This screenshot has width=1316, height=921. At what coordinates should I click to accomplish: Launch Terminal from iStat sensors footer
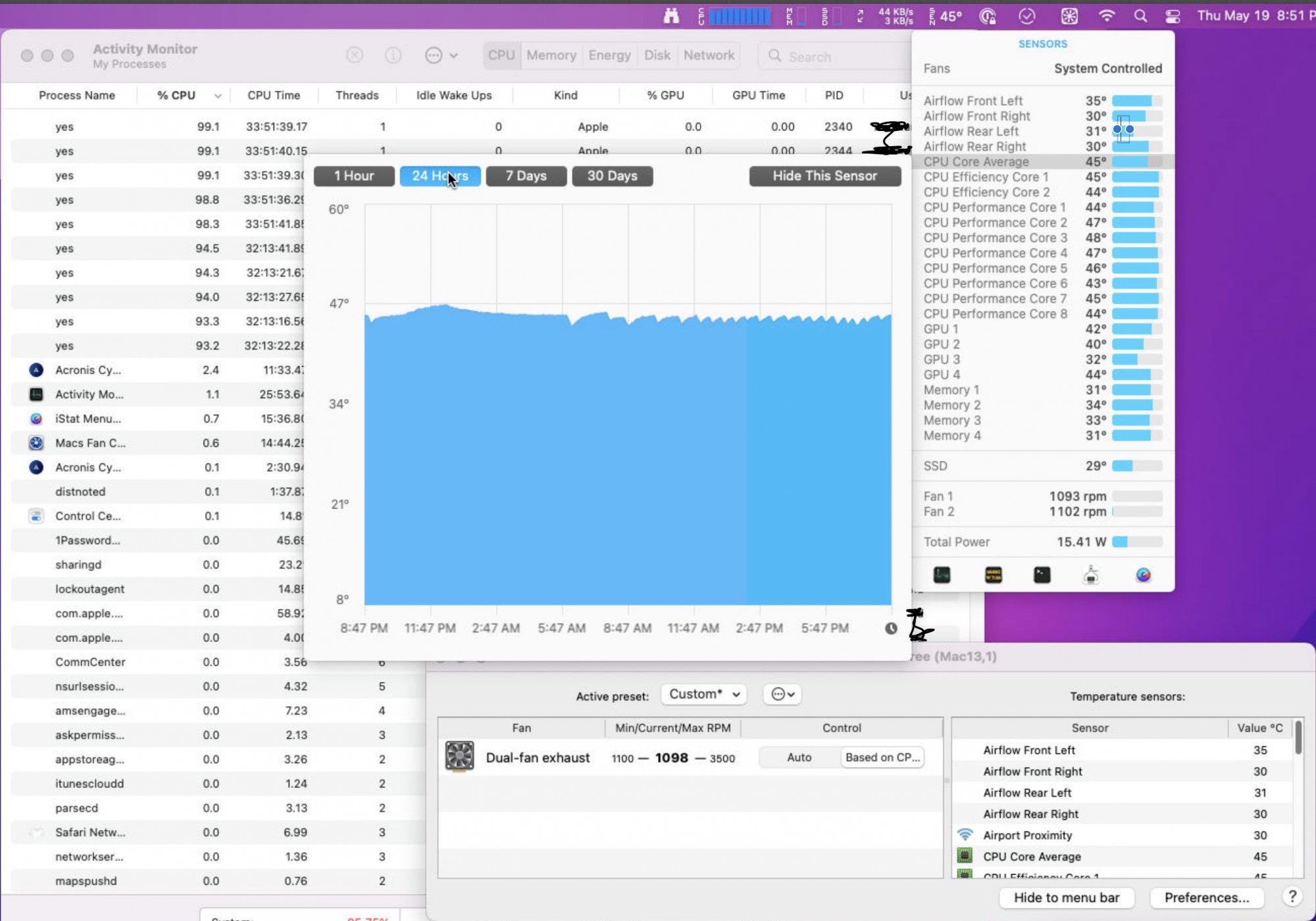coord(1042,575)
